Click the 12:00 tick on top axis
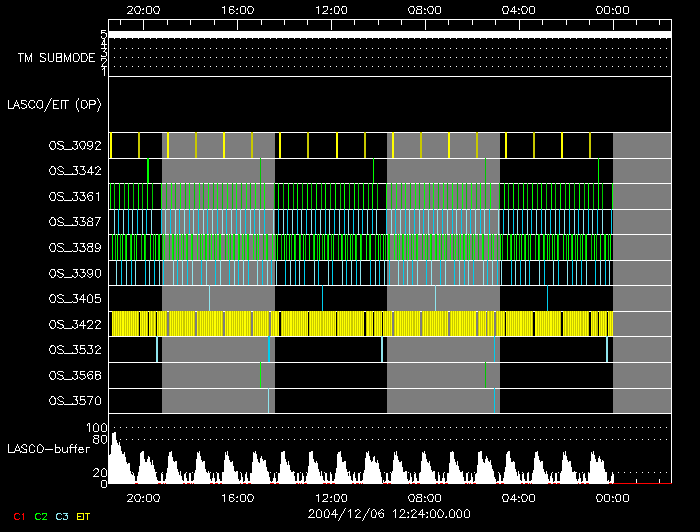The image size is (700, 532). (331, 9)
